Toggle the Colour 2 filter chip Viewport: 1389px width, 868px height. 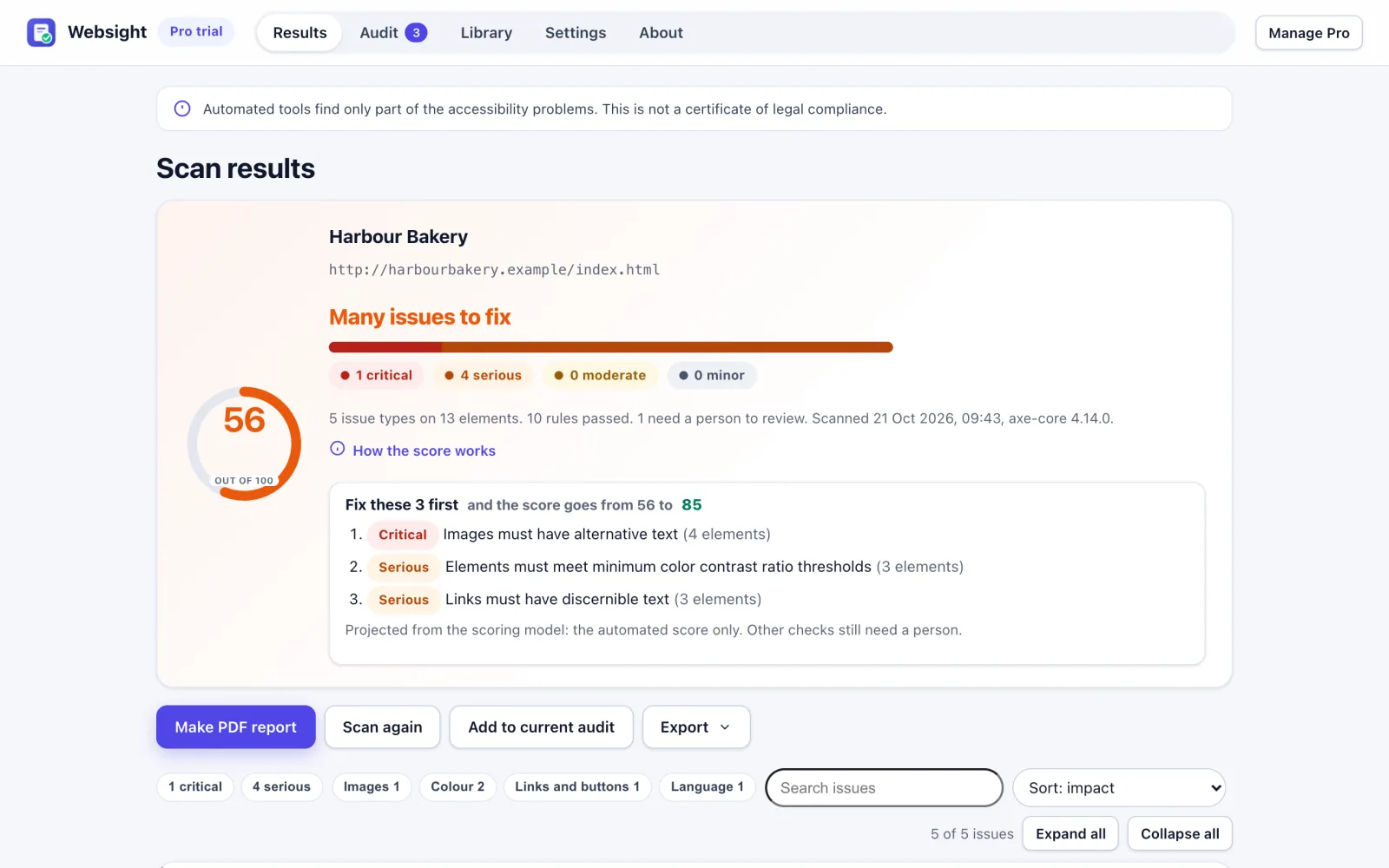click(x=458, y=786)
